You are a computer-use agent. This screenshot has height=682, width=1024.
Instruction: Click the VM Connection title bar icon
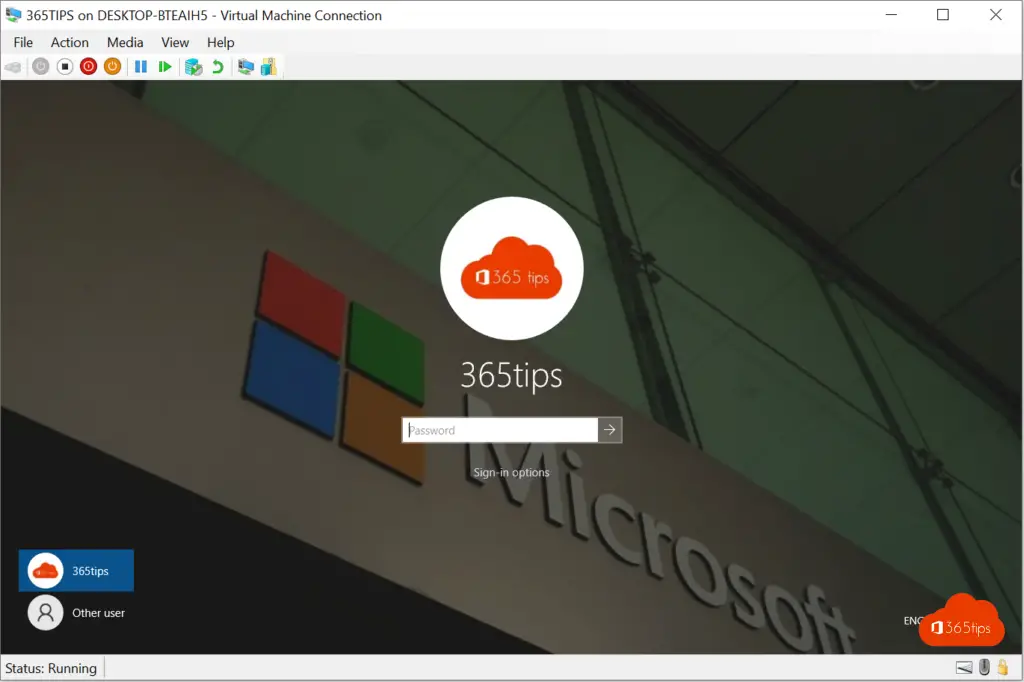tap(13, 14)
